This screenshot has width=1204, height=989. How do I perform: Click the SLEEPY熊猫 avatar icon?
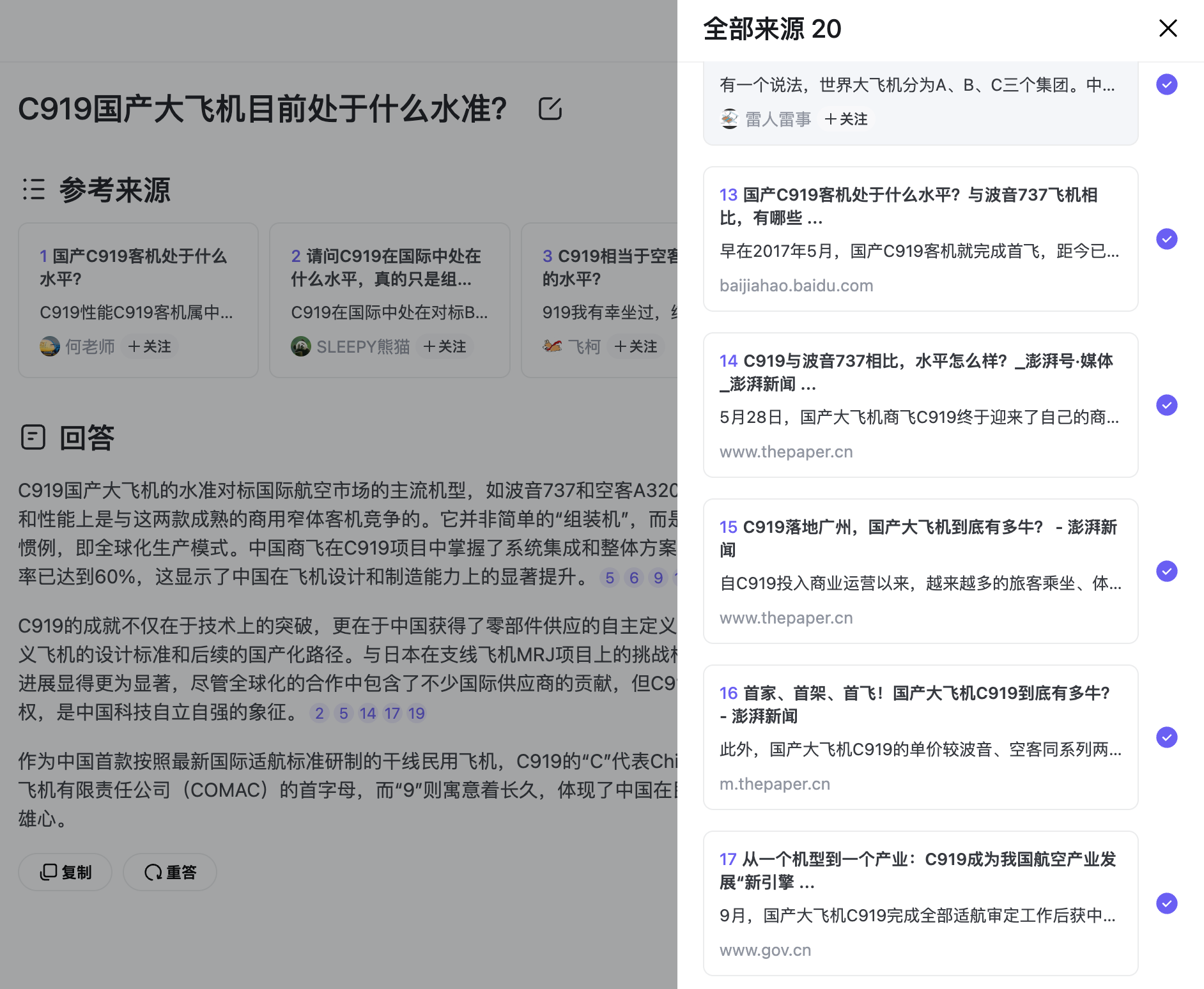[301, 346]
